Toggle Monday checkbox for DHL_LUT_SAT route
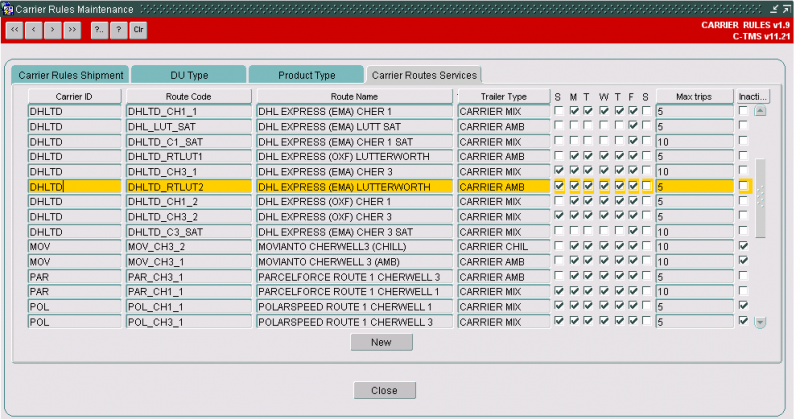 tap(574, 125)
